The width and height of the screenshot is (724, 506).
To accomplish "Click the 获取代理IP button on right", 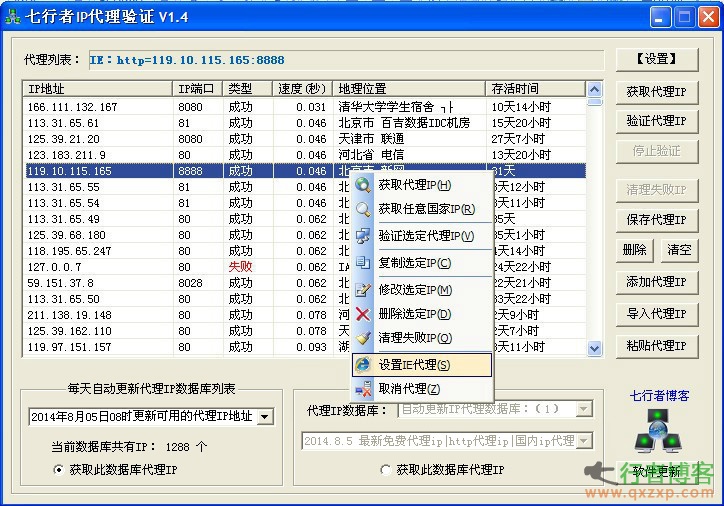I will click(x=657, y=92).
